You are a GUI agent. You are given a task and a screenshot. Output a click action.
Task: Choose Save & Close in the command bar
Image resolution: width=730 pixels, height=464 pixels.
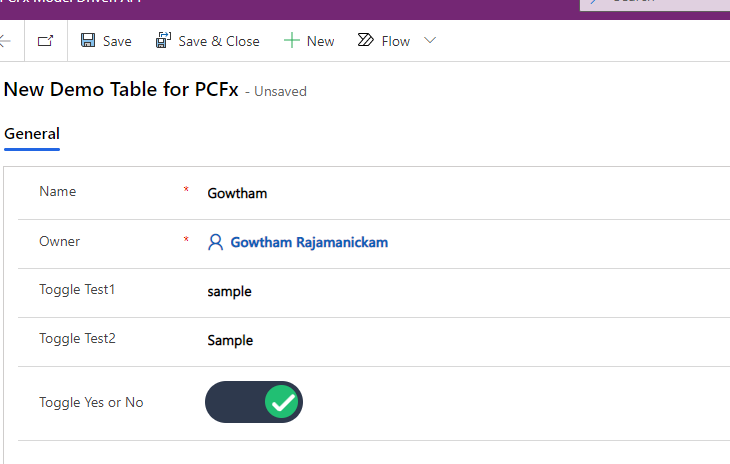point(218,41)
